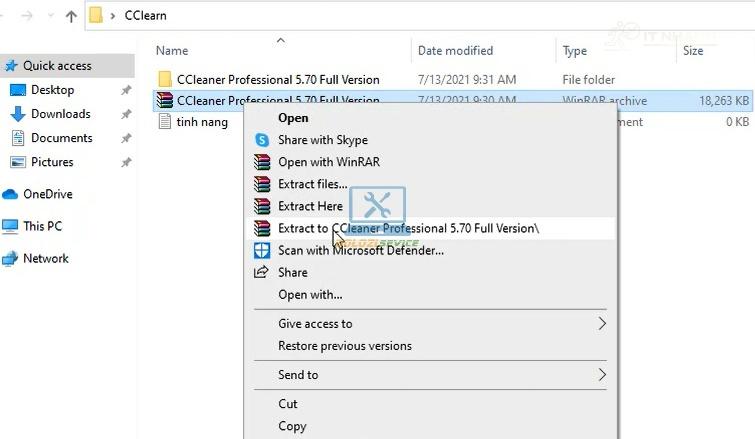Click the breadcrumb chevron before CClearn
This screenshot has width=755, height=439.
pos(112,16)
